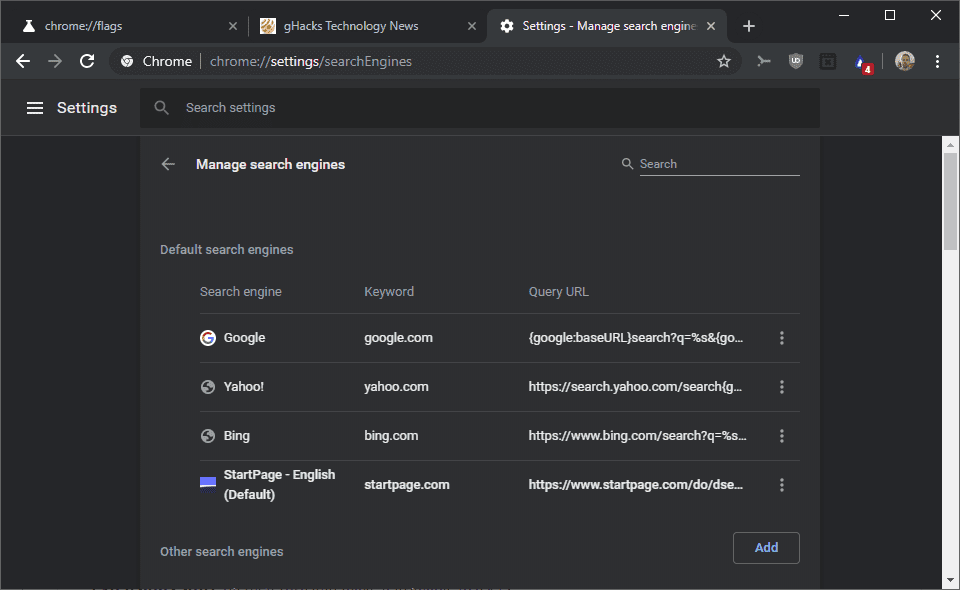Click the Yahoo! engine name
960x590 pixels.
coord(244,387)
